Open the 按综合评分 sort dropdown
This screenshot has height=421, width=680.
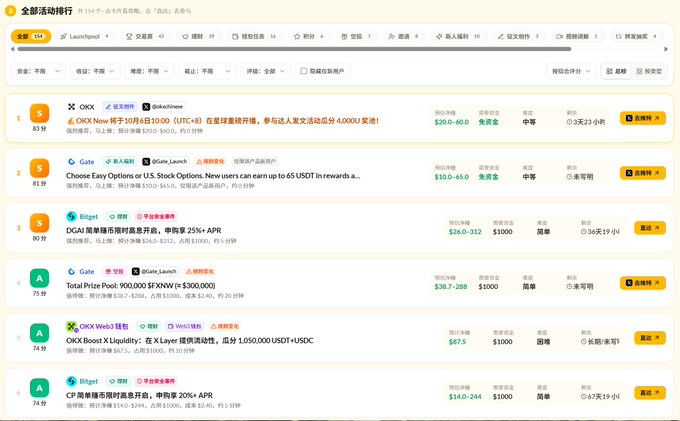tap(571, 71)
